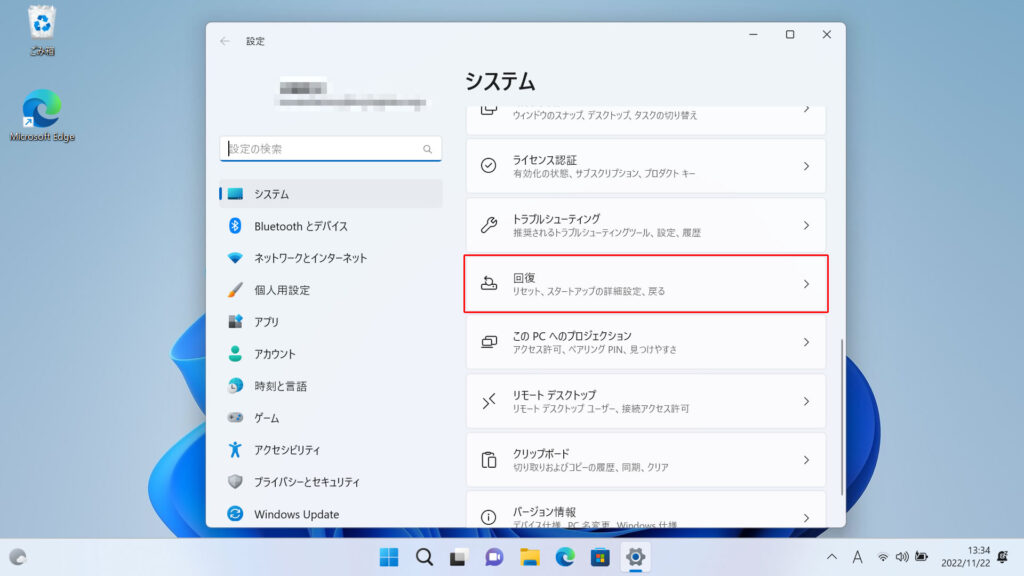Open ライセンス認証 activation settings
This screenshot has height=576, width=1024.
pos(646,166)
